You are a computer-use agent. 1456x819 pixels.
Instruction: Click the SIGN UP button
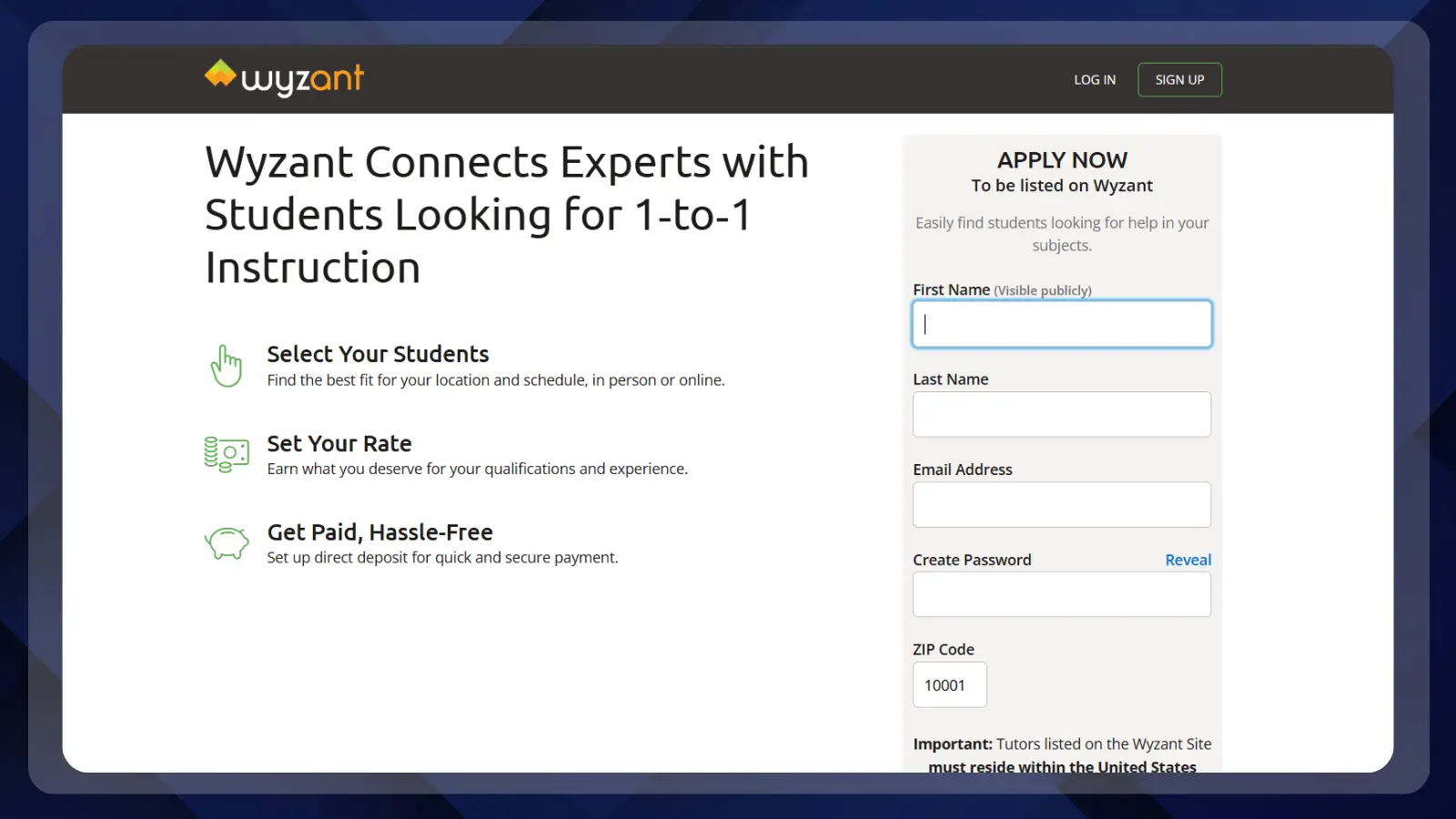click(1179, 80)
